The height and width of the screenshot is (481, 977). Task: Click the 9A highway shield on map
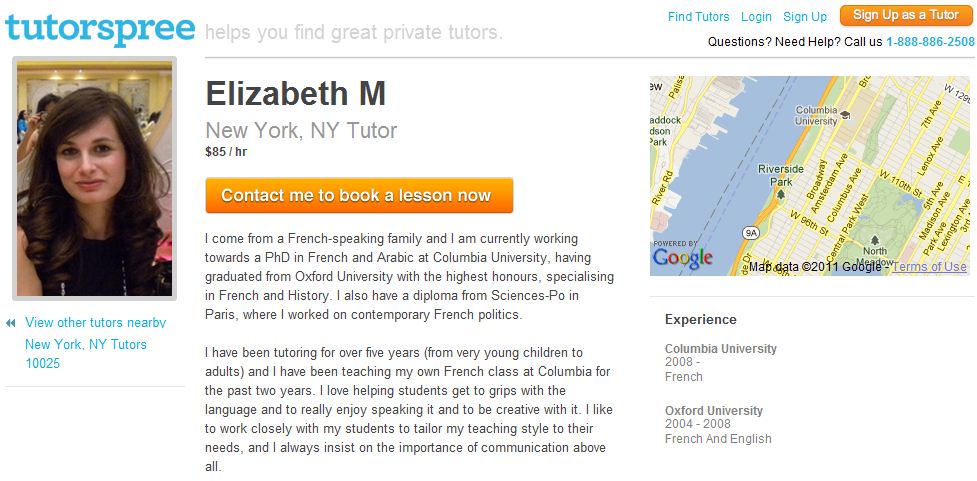pos(751,233)
